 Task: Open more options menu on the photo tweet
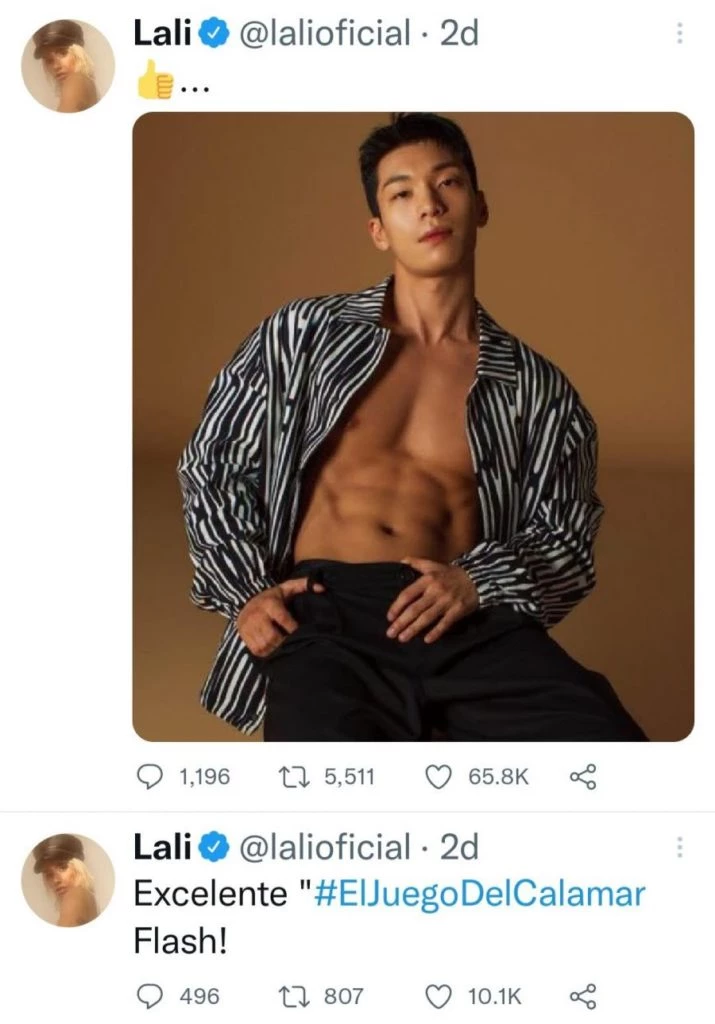680,34
